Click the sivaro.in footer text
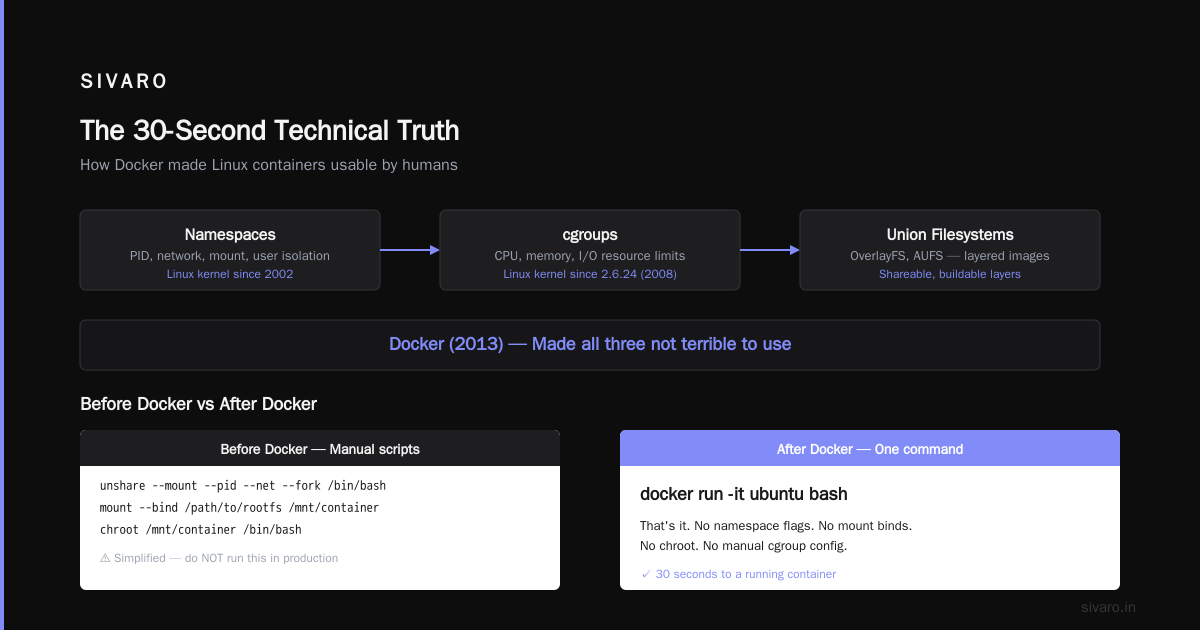This screenshot has width=1200, height=630. (1109, 607)
